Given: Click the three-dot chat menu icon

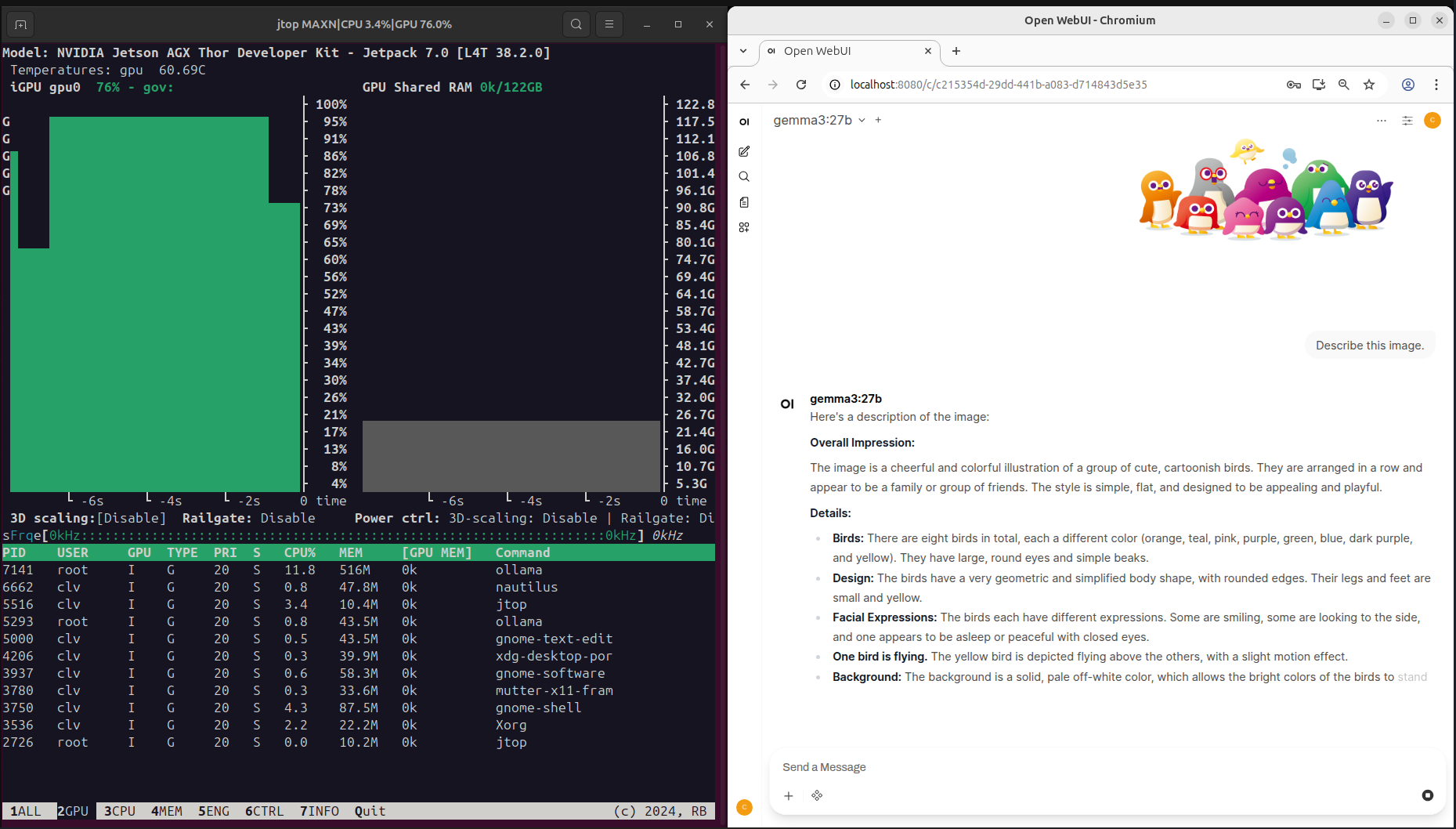Looking at the screenshot, I should click(x=1381, y=121).
